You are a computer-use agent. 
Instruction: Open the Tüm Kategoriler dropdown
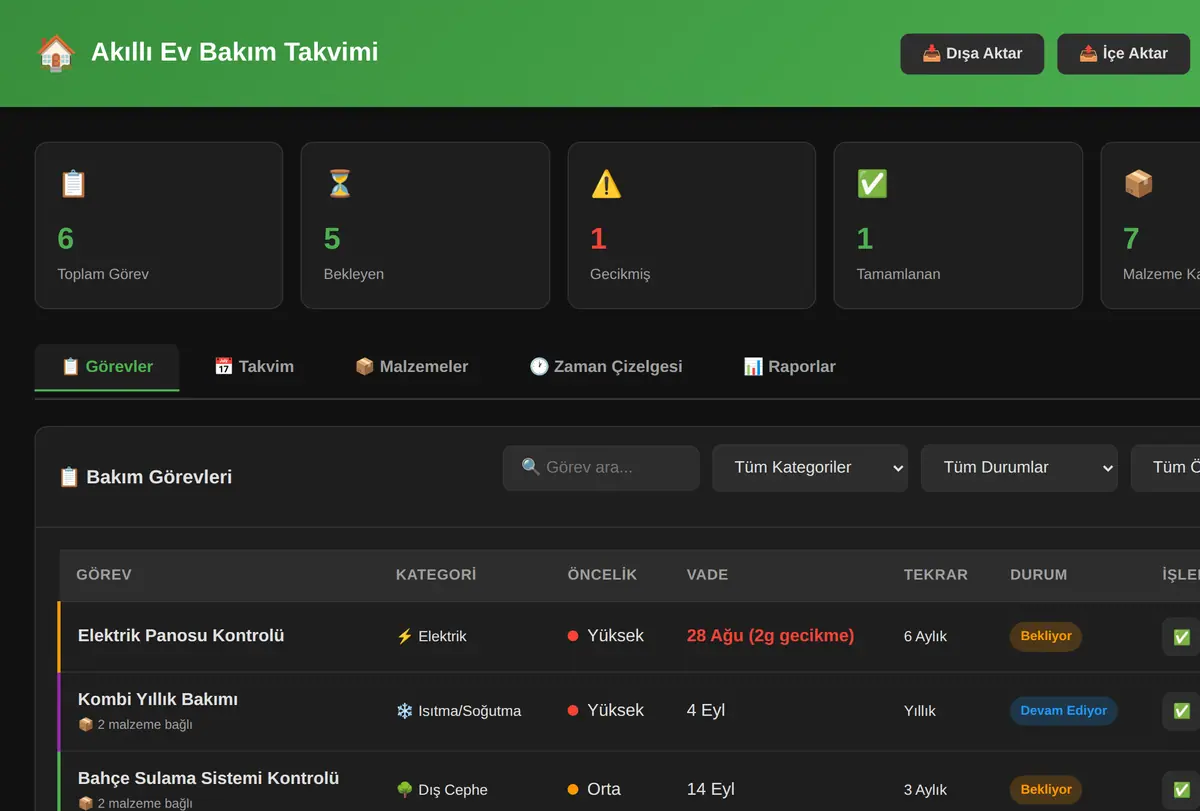click(810, 468)
